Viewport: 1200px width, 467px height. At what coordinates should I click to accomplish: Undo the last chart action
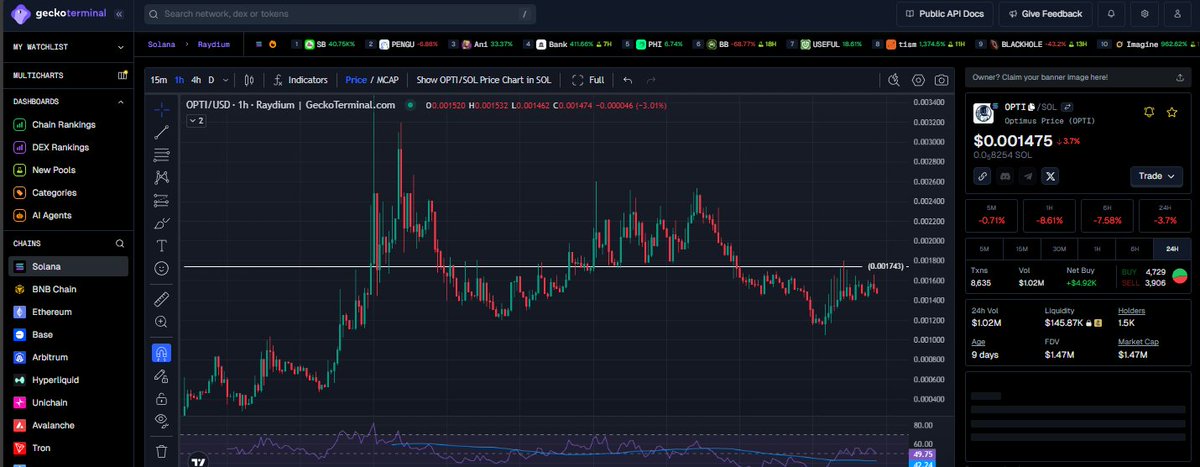tap(628, 80)
